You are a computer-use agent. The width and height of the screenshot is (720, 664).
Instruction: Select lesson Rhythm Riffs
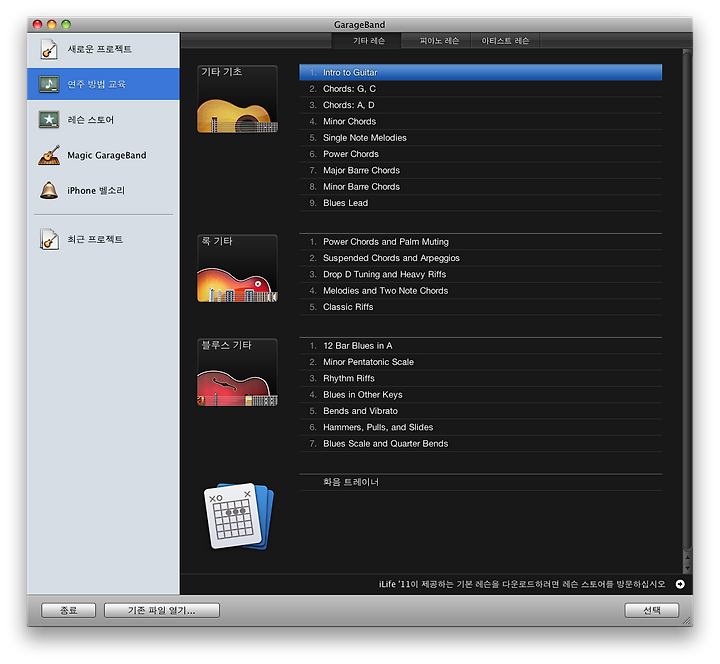tap(480, 378)
